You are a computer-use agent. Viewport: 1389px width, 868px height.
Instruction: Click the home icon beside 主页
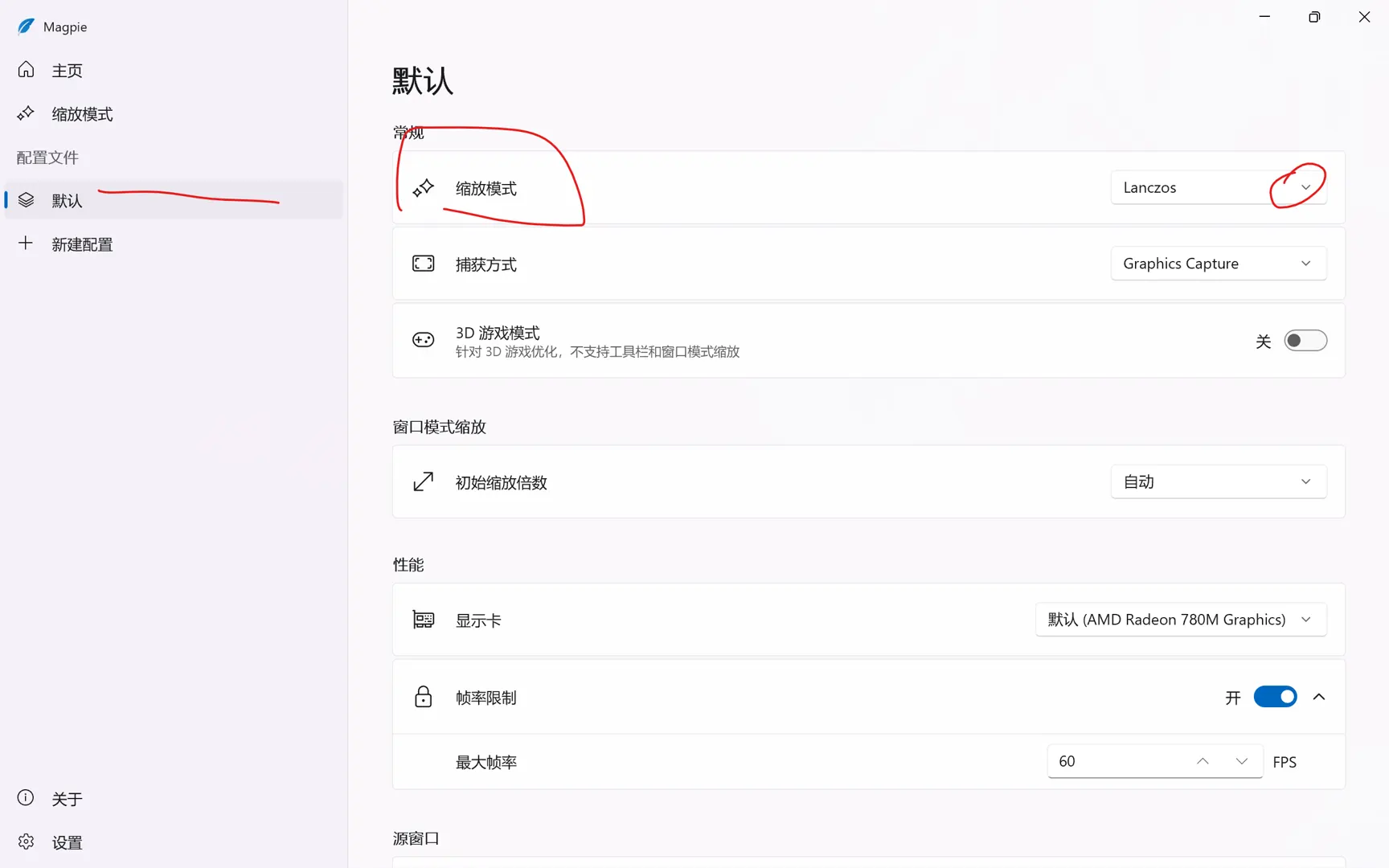point(26,70)
